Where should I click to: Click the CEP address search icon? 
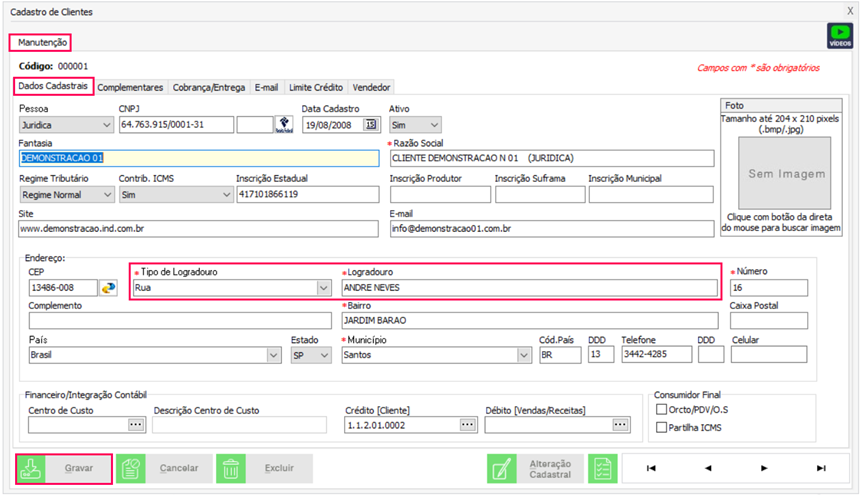[x=108, y=288]
